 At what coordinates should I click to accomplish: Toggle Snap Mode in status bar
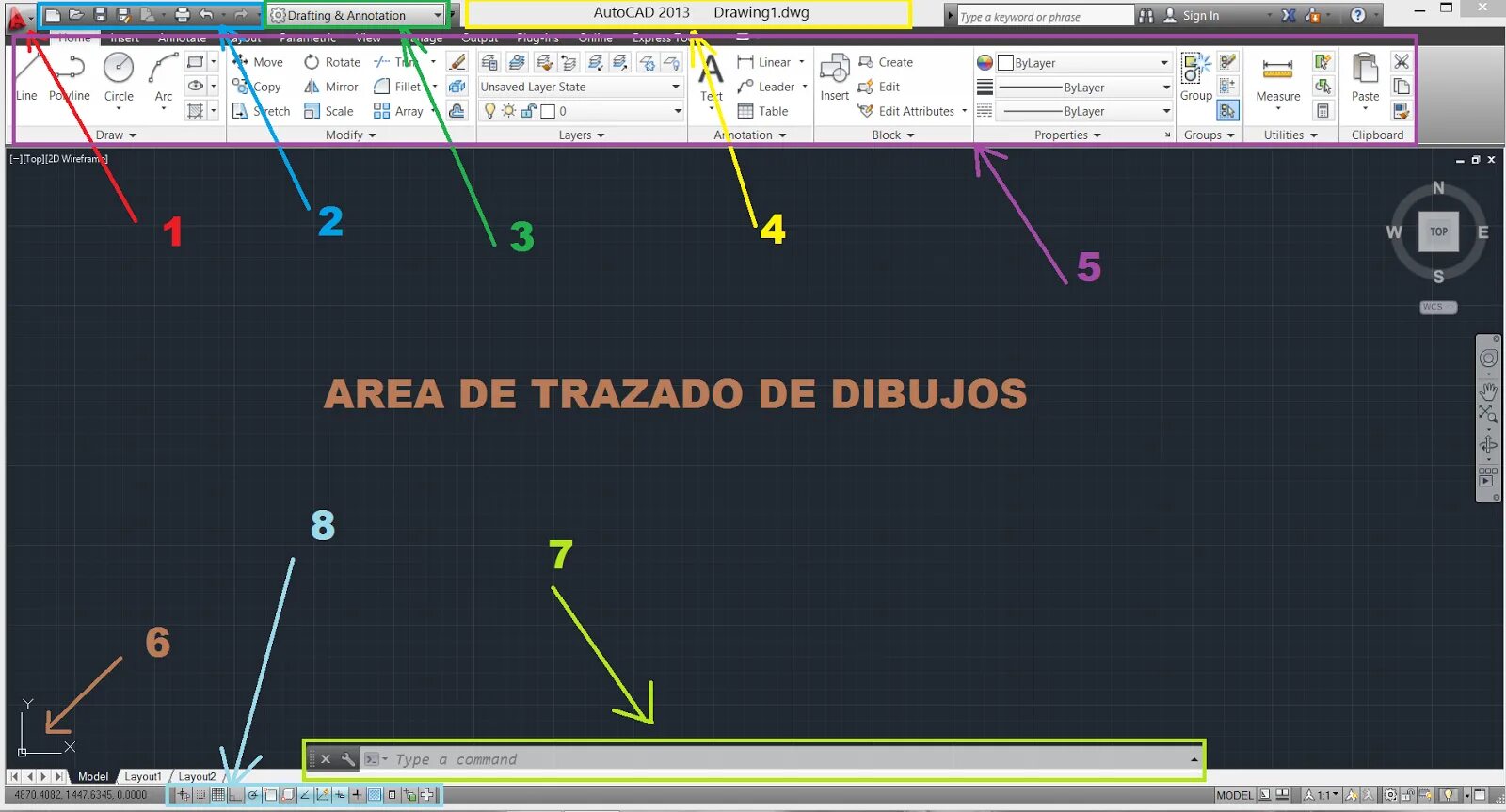(200, 795)
